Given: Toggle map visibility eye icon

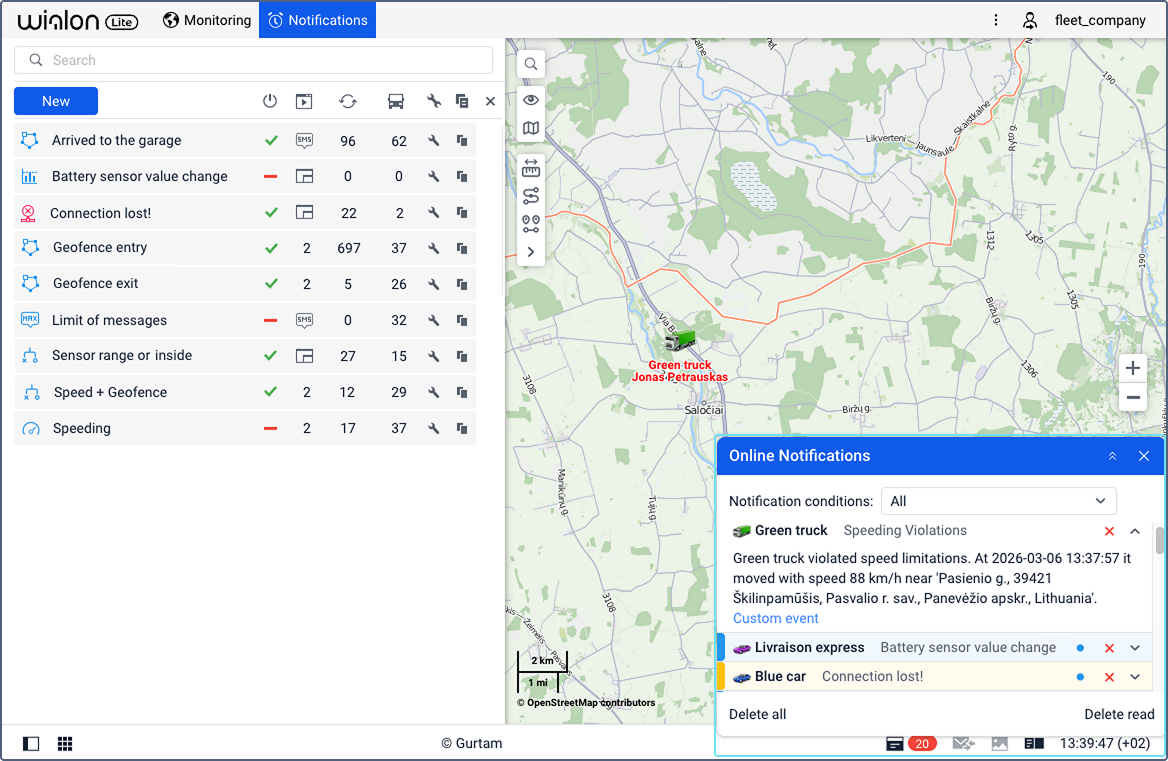Looking at the screenshot, I should [x=531, y=100].
